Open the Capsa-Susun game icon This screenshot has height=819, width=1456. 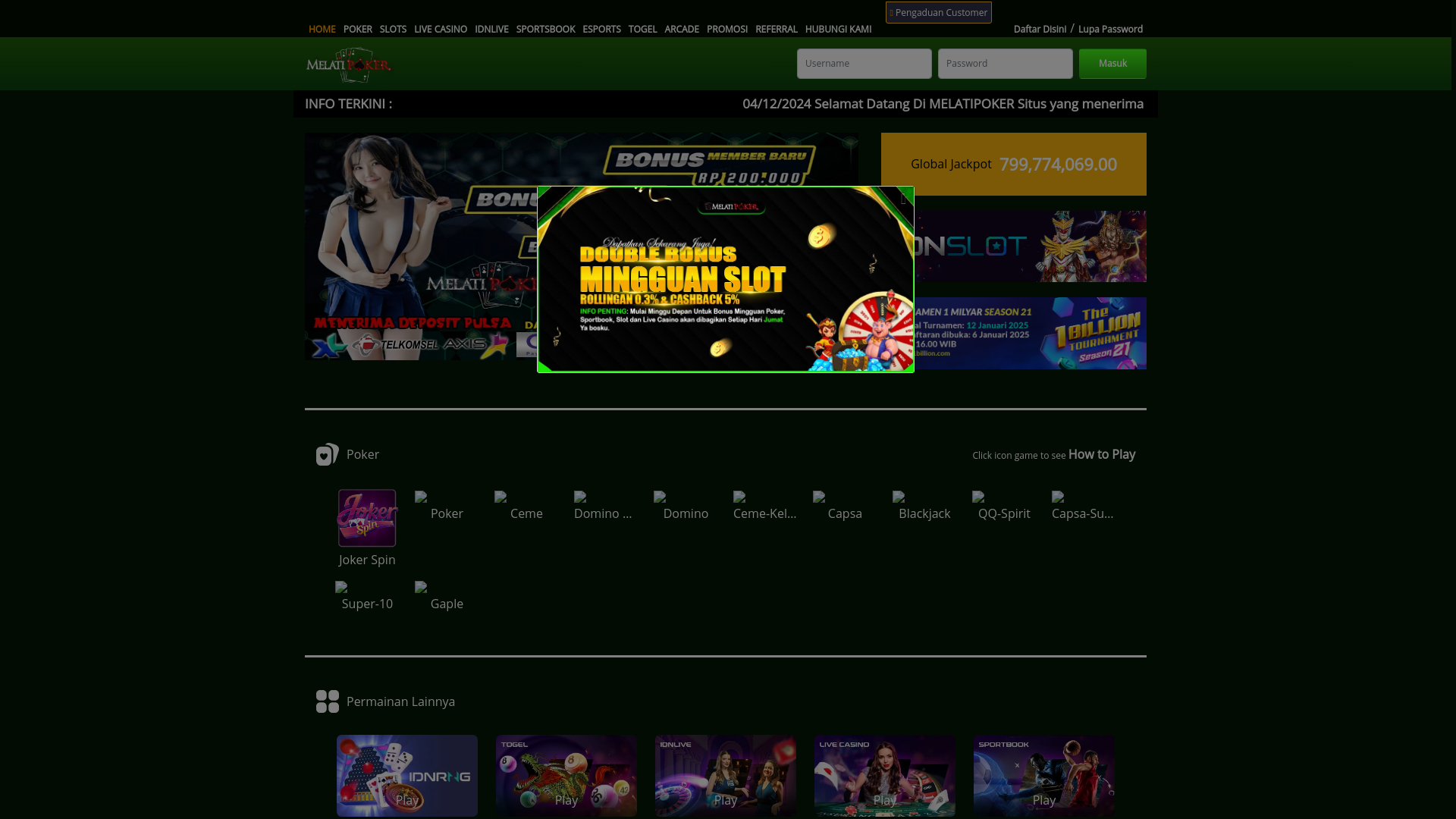1058,497
